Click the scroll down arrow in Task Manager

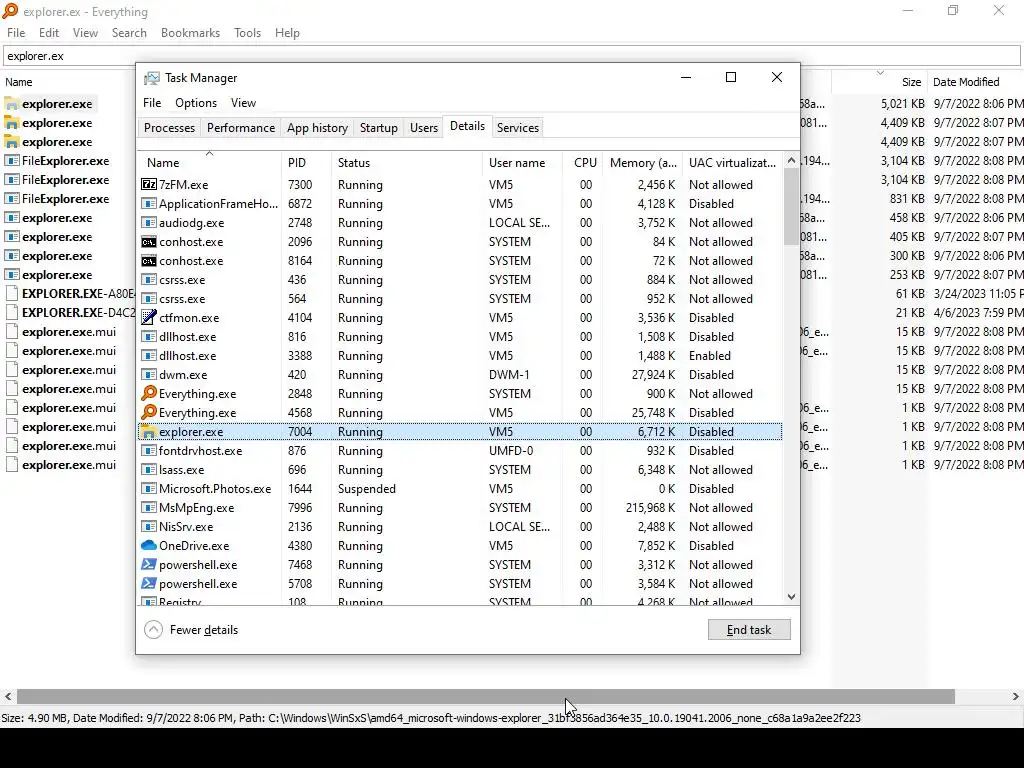point(791,597)
